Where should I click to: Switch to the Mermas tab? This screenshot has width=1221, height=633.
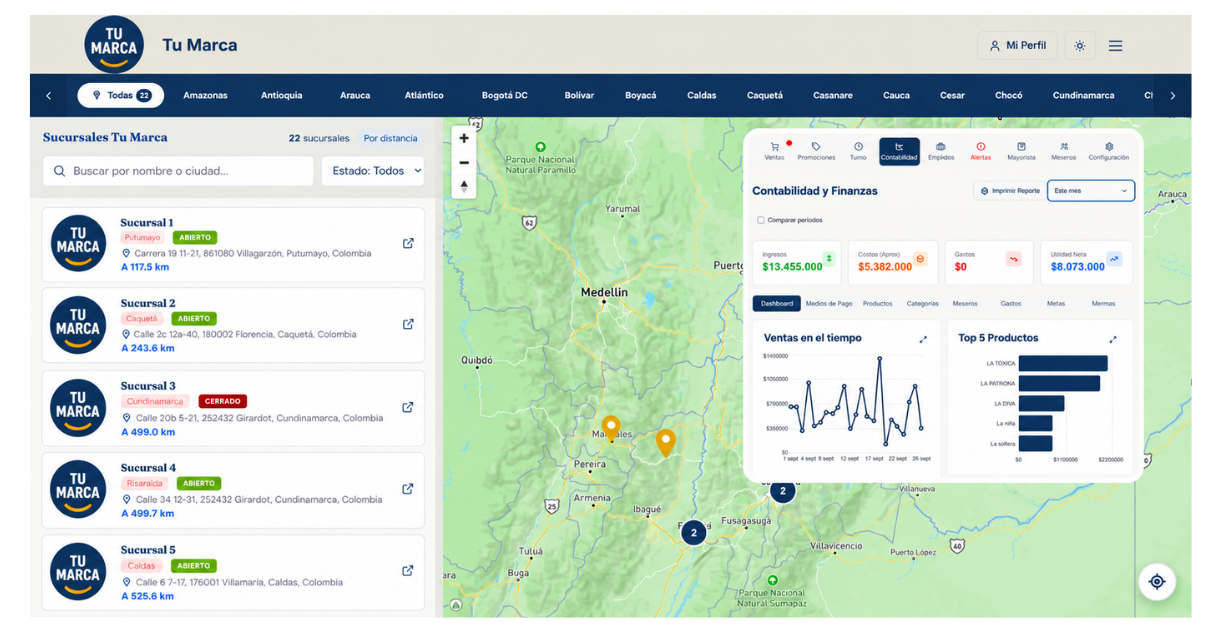click(1103, 303)
